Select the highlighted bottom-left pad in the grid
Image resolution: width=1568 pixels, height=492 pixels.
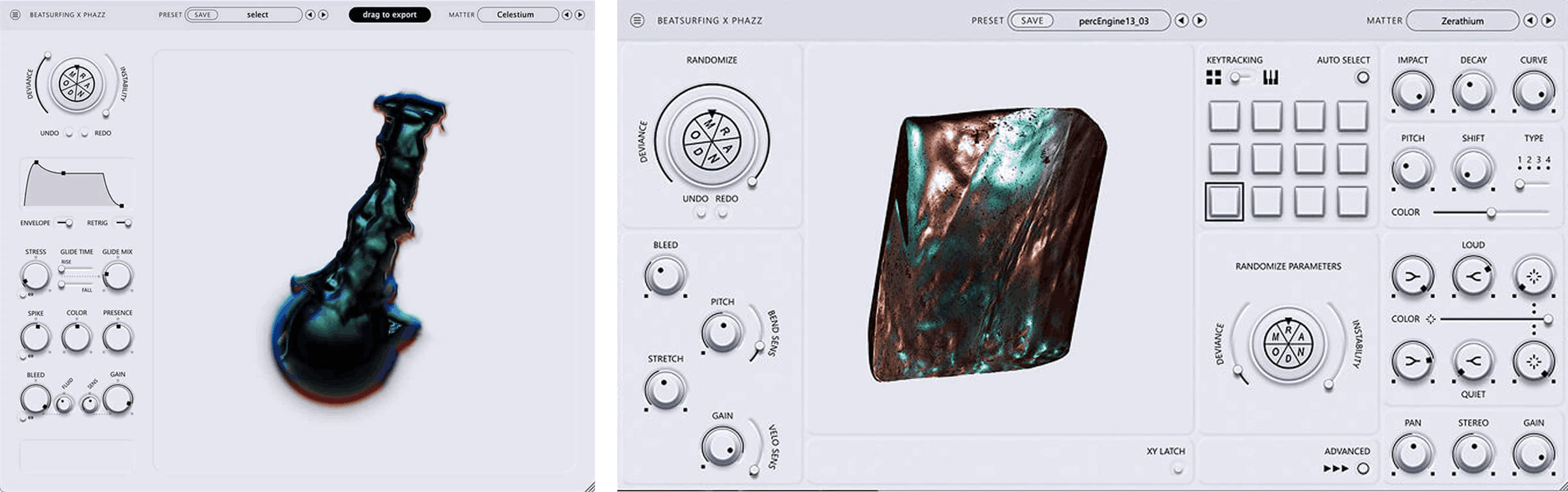1223,202
